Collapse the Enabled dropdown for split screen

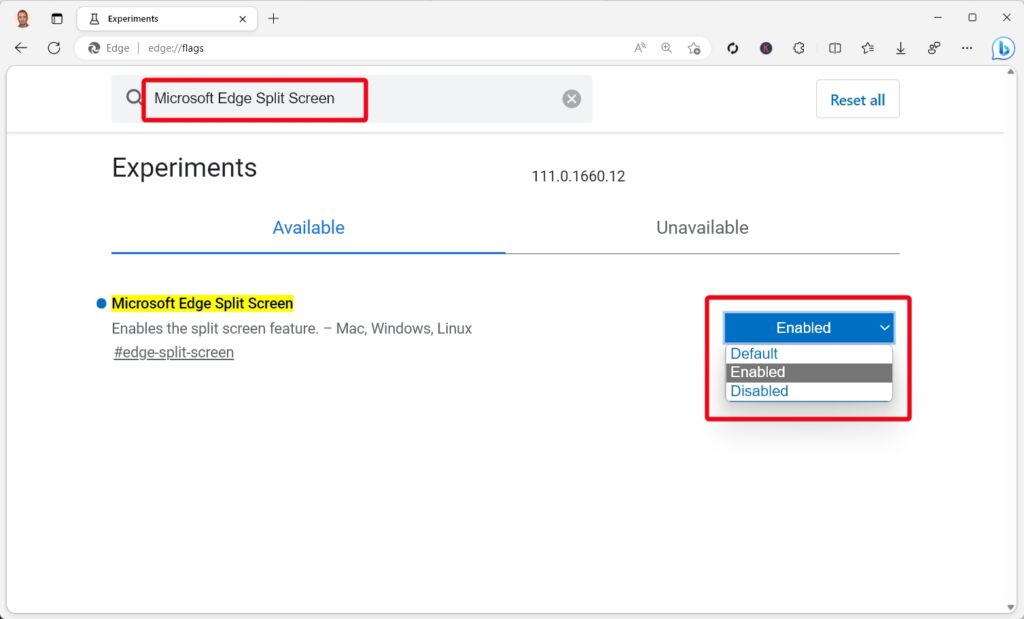pos(808,328)
